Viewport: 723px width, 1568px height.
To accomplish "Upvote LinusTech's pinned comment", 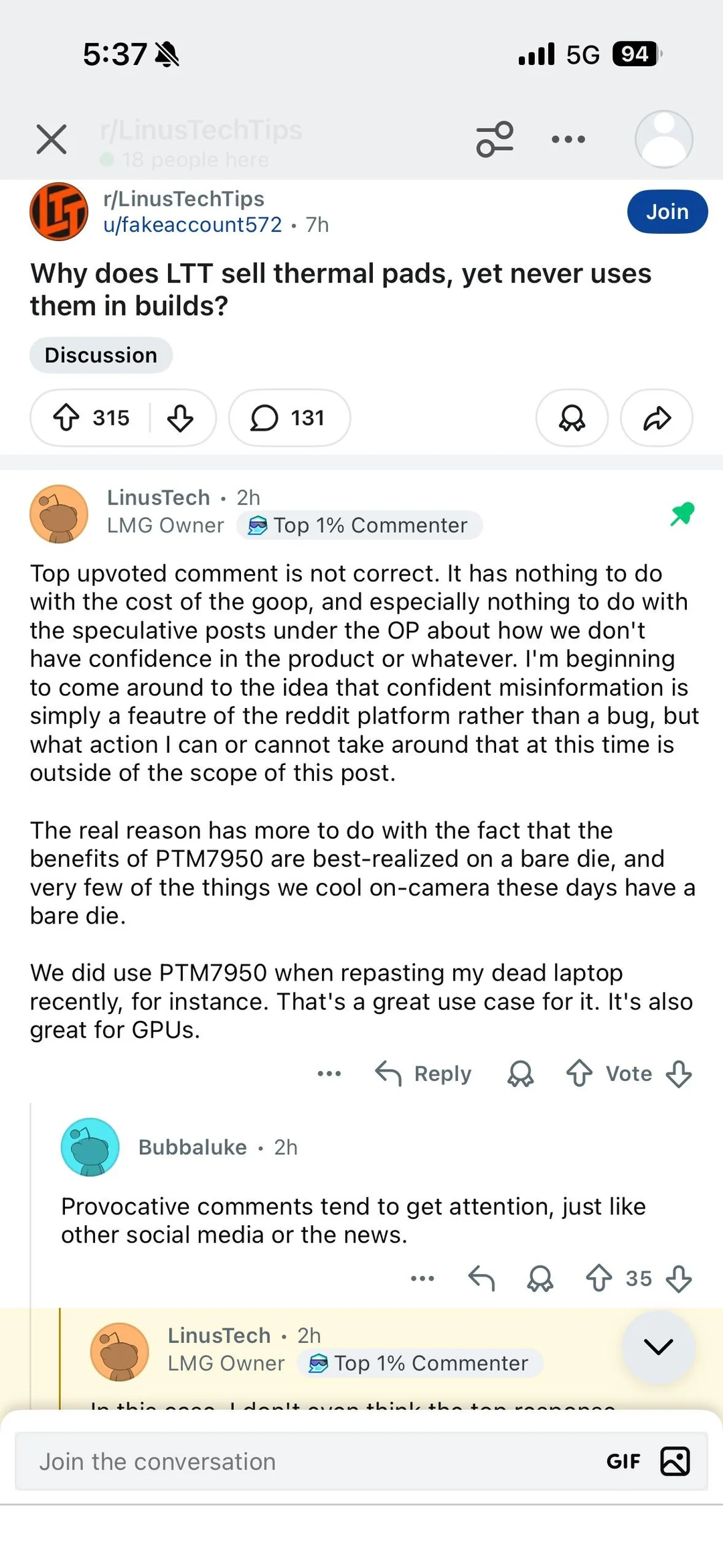I will click(579, 1074).
